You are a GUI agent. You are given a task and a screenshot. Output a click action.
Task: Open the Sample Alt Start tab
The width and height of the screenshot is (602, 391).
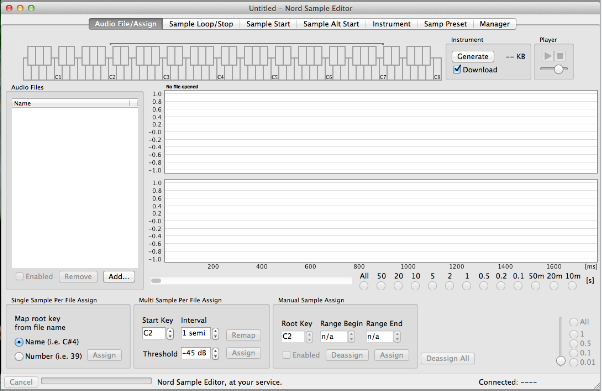click(331, 24)
